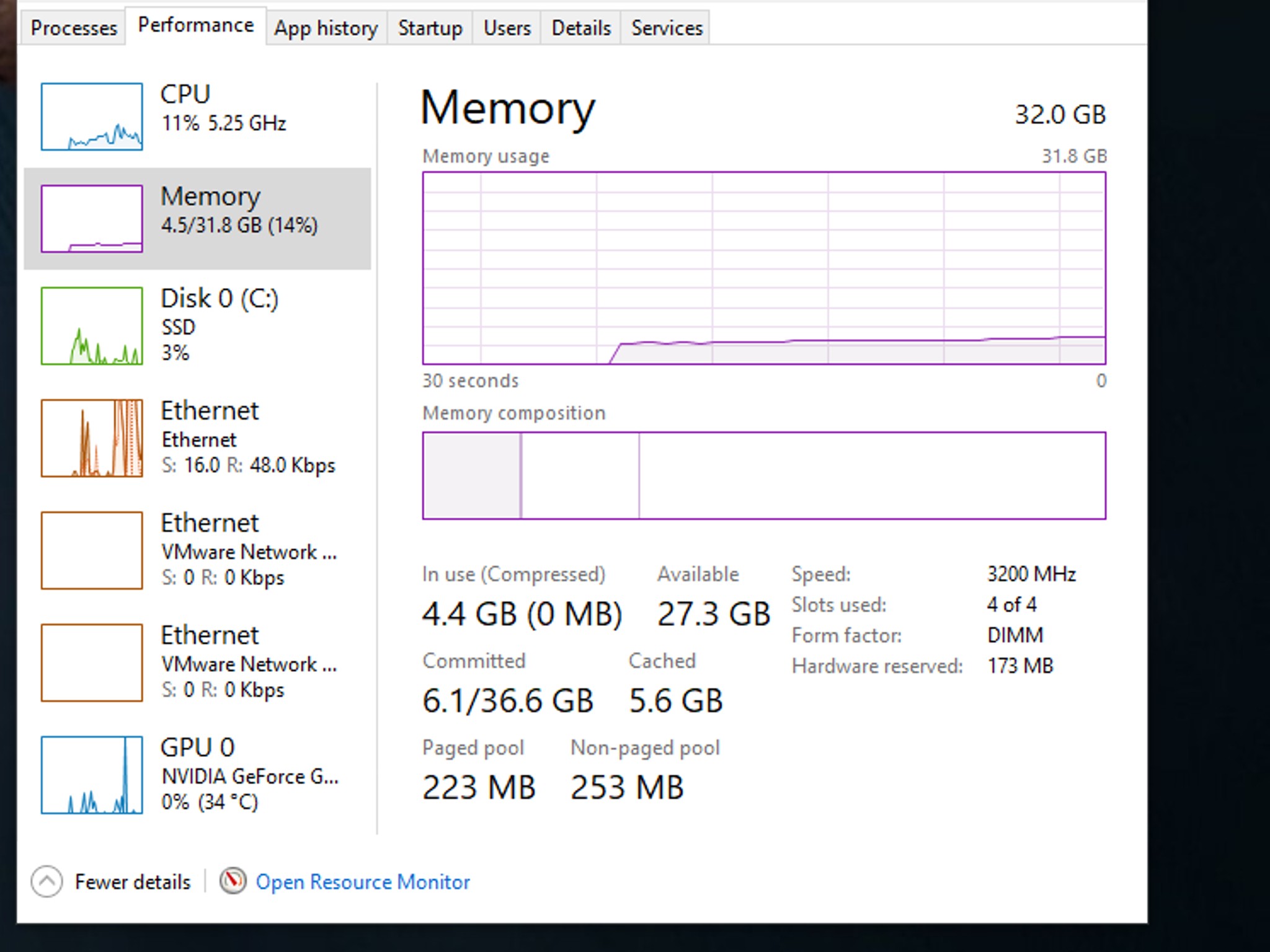Click the in-use segment of Memory composition
Viewport: 1270px width, 952px height.
[471, 475]
